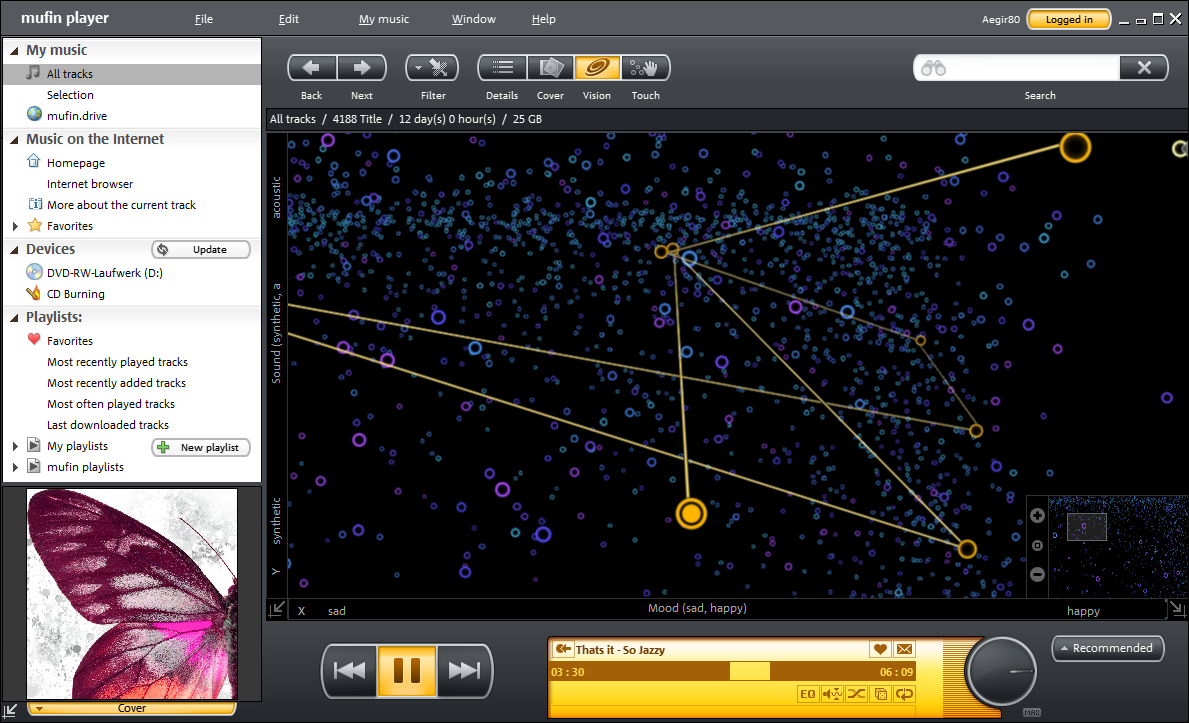Expand the My playlists tree item
The width and height of the screenshot is (1189, 723).
(15, 446)
